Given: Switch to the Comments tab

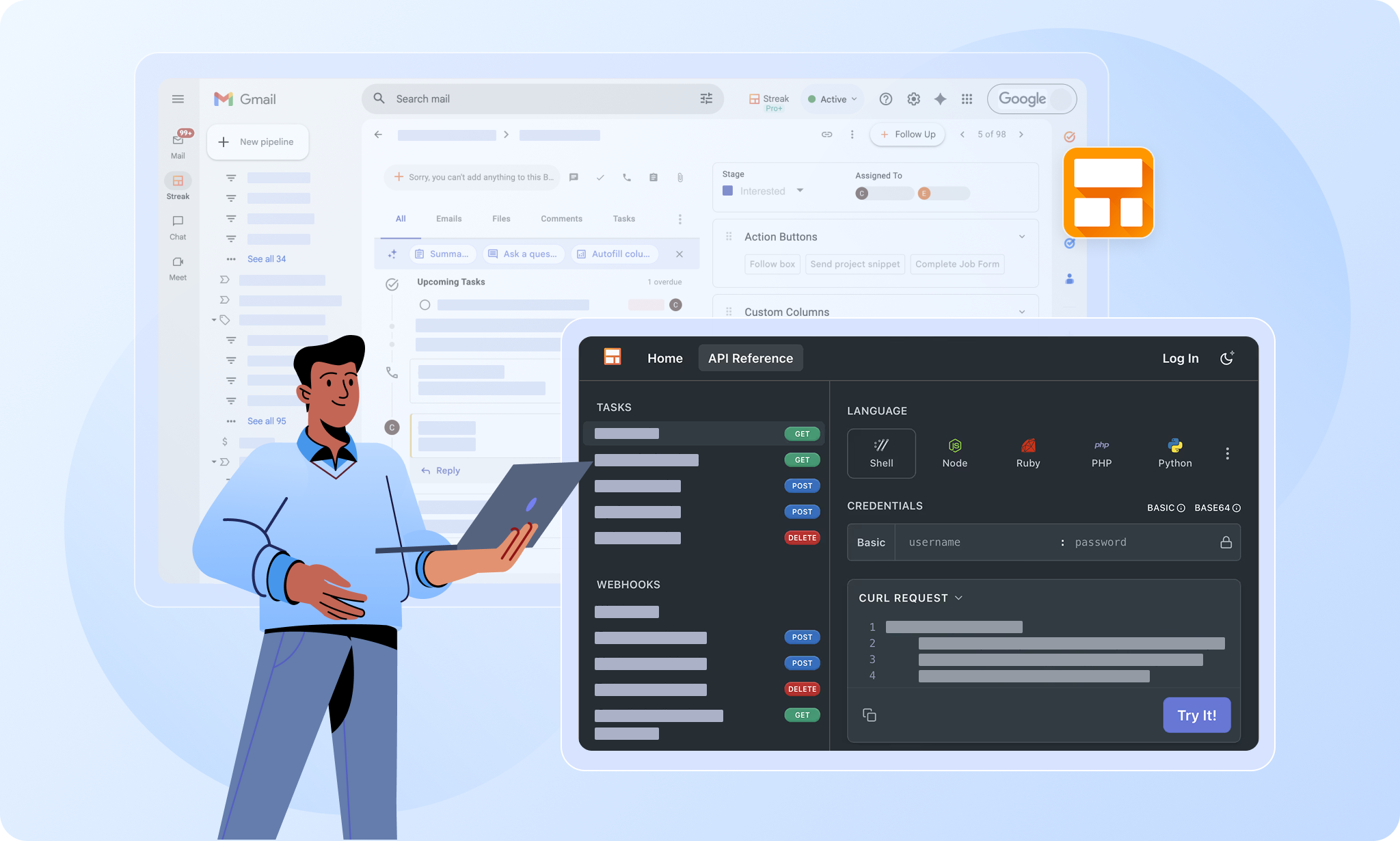Looking at the screenshot, I should 562,219.
